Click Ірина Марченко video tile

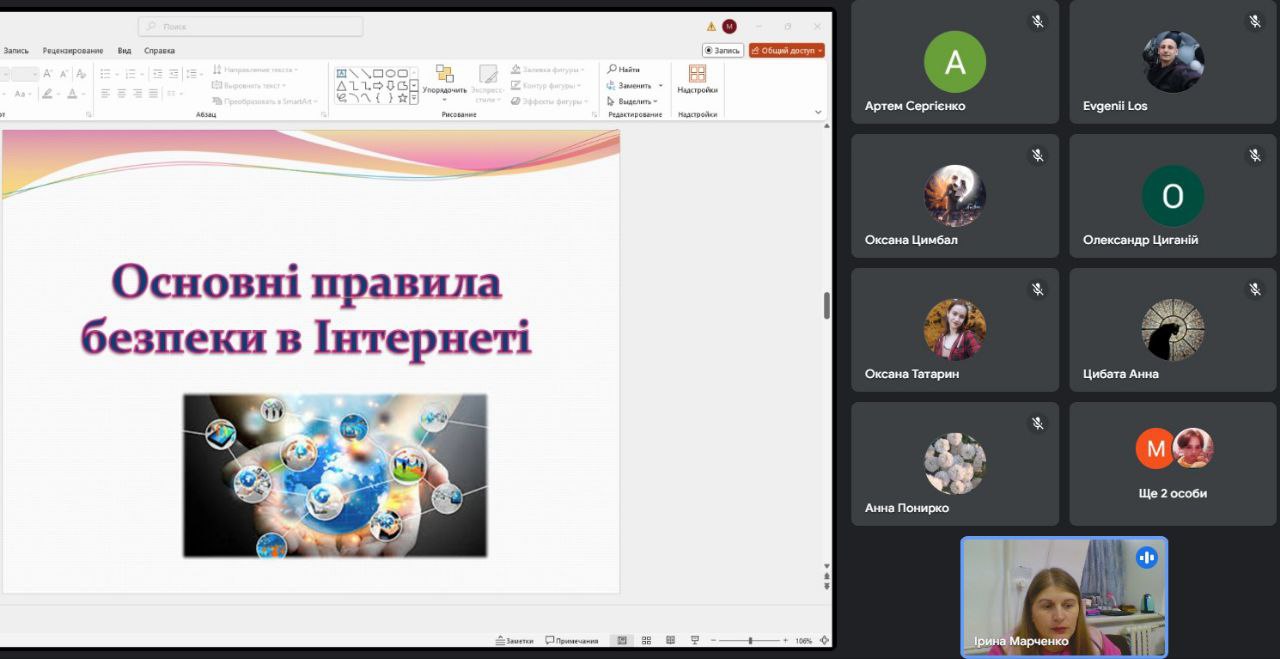(1064, 597)
